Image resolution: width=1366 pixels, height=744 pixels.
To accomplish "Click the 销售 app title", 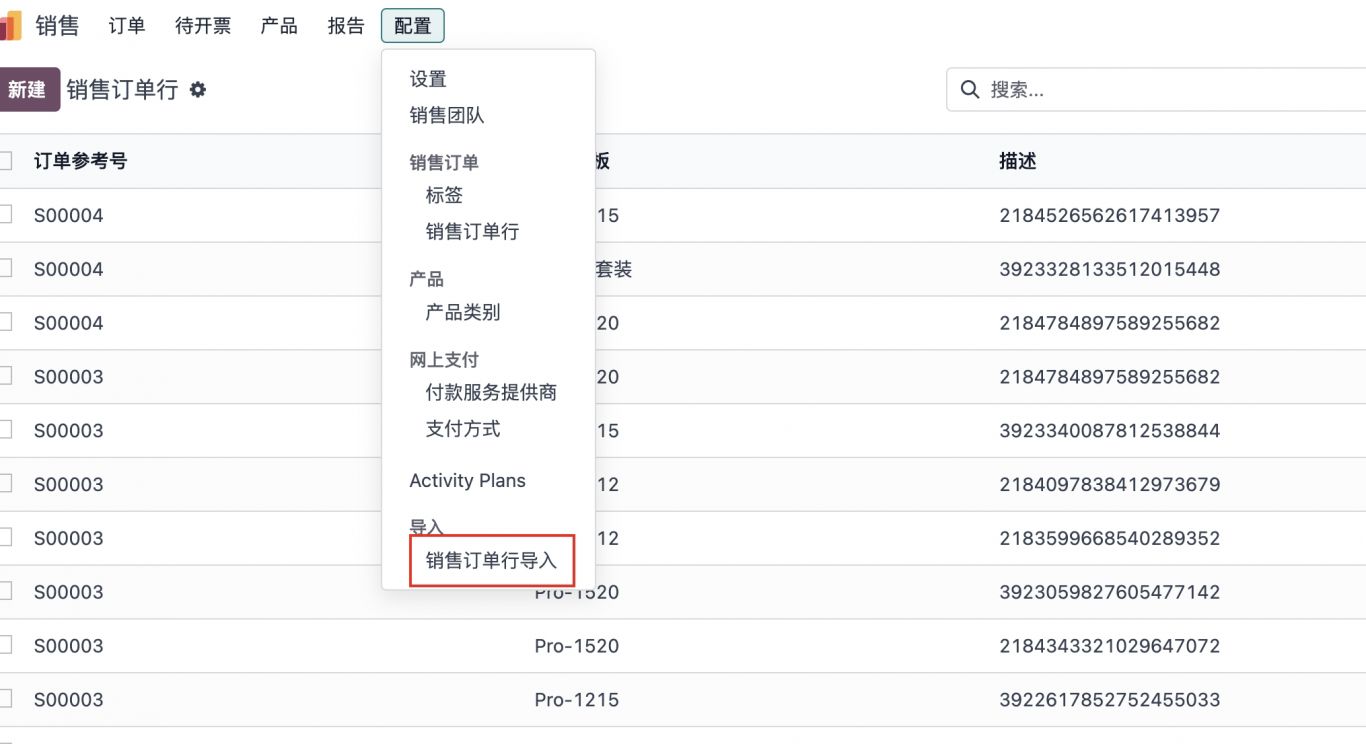I will click(x=57, y=26).
